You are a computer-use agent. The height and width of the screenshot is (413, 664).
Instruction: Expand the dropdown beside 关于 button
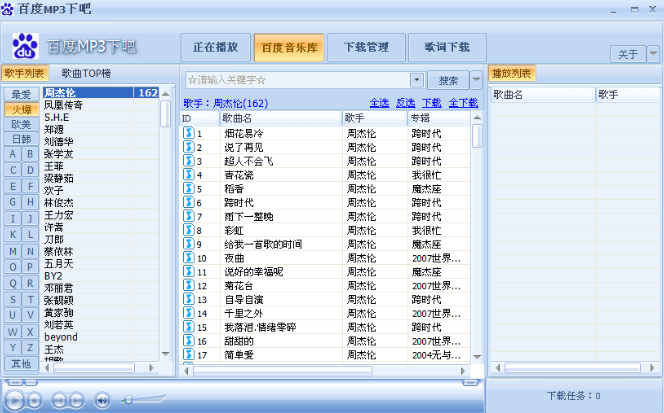653,54
